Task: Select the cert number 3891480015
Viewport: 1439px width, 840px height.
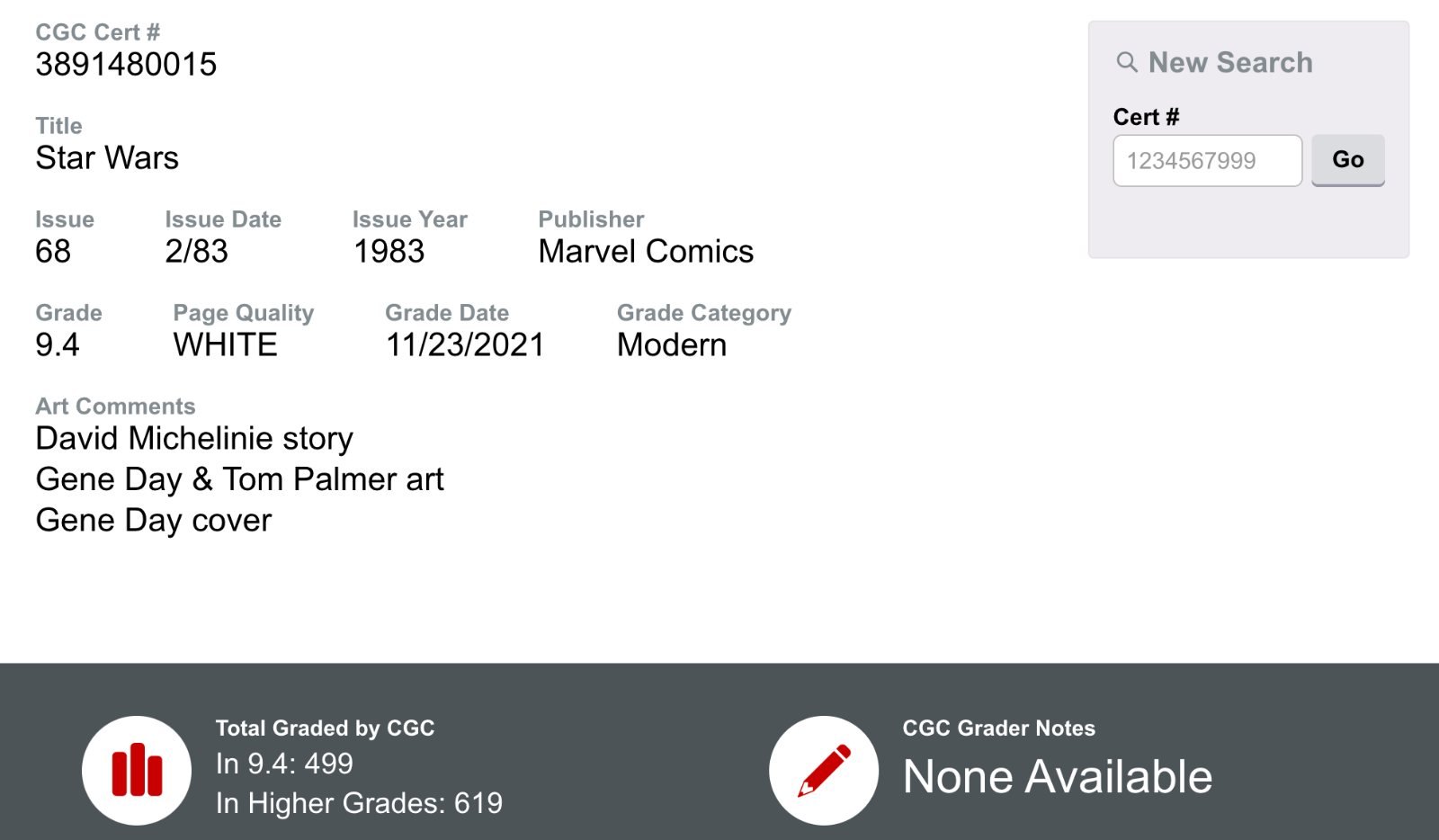Action: pos(126,65)
